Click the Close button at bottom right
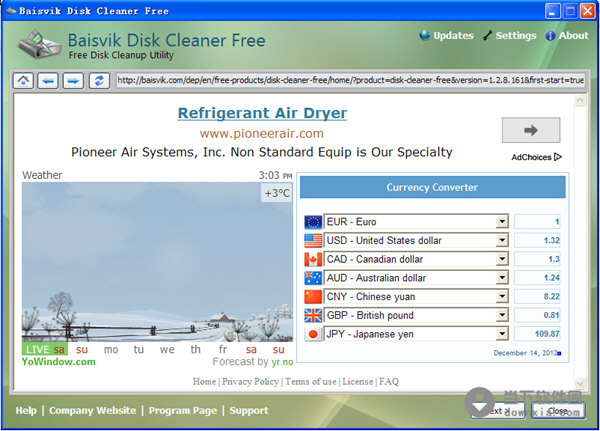 click(558, 411)
